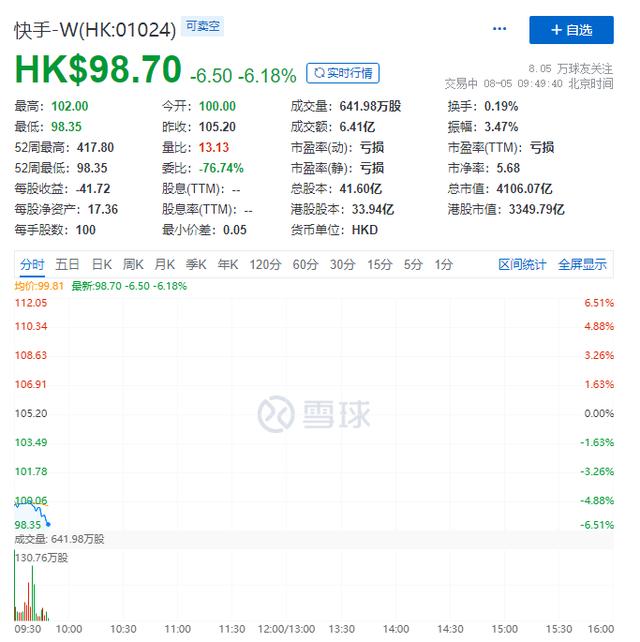640x642 pixels.
Task: Click the change value -6.50 -6.18% beside the price
Action: [243, 76]
